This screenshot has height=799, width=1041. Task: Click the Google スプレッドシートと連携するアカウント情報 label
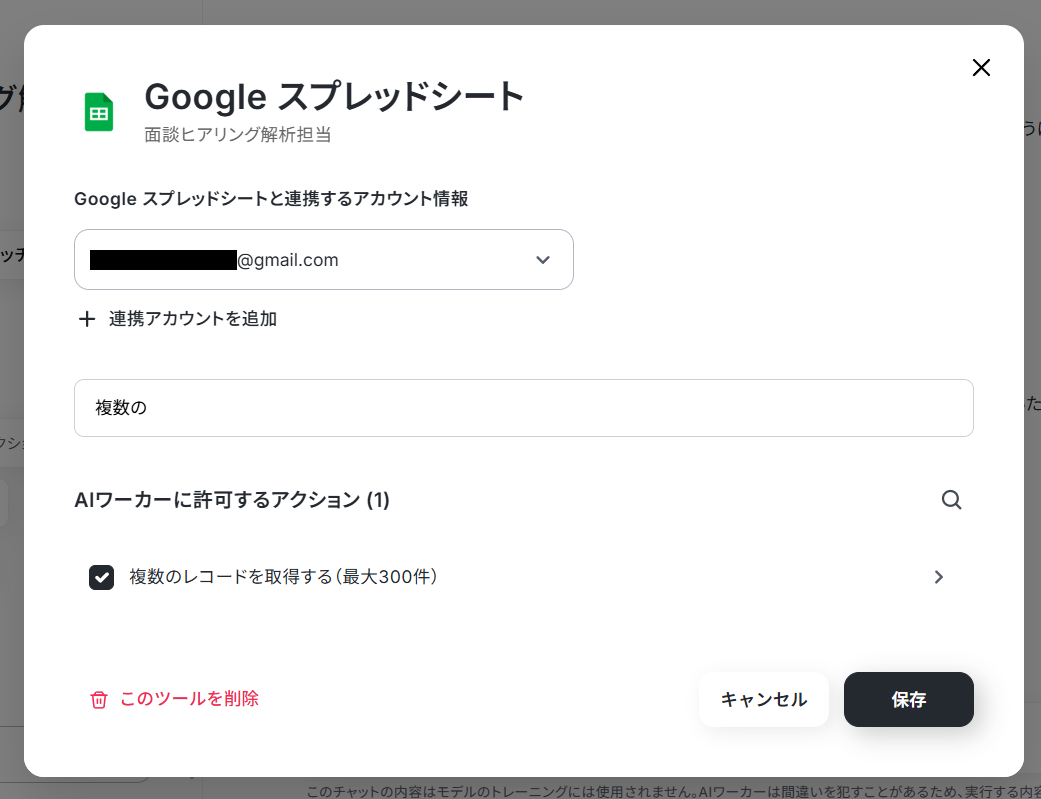tap(271, 199)
